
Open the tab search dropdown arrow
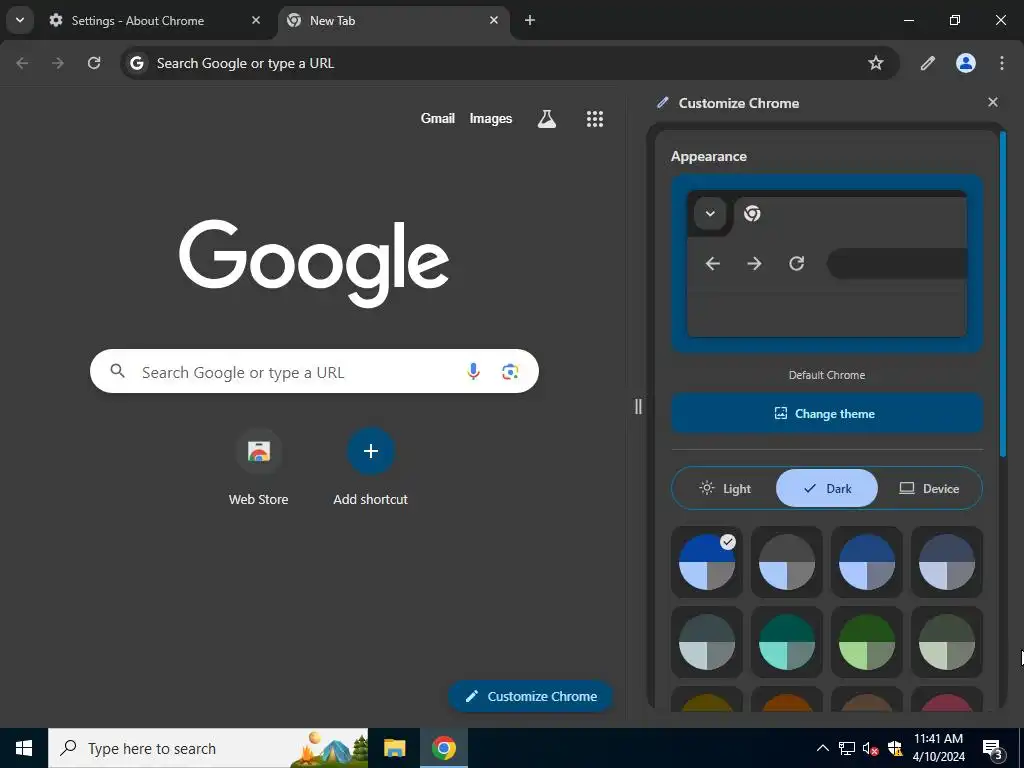20,20
